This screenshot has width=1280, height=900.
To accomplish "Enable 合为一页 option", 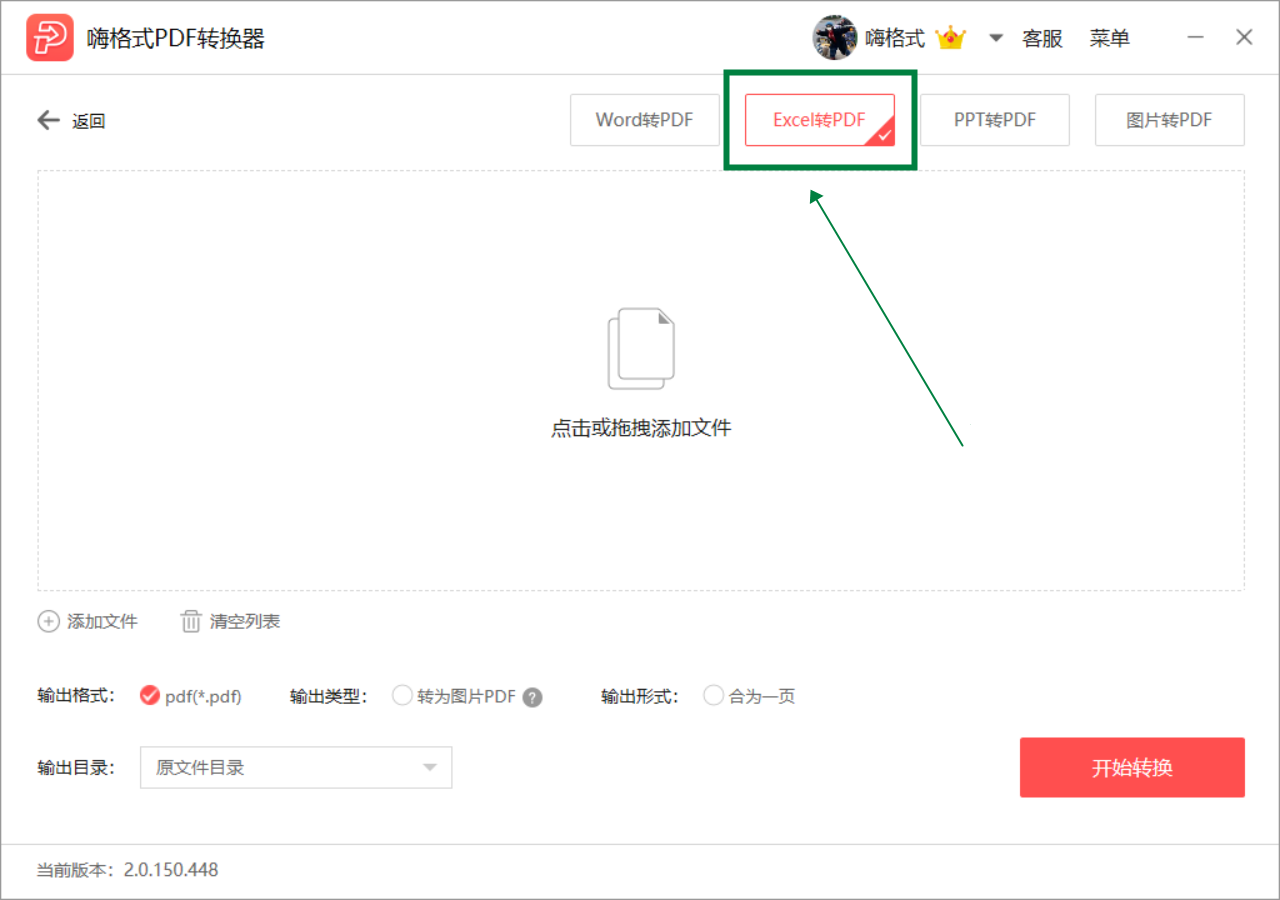I will click(713, 696).
